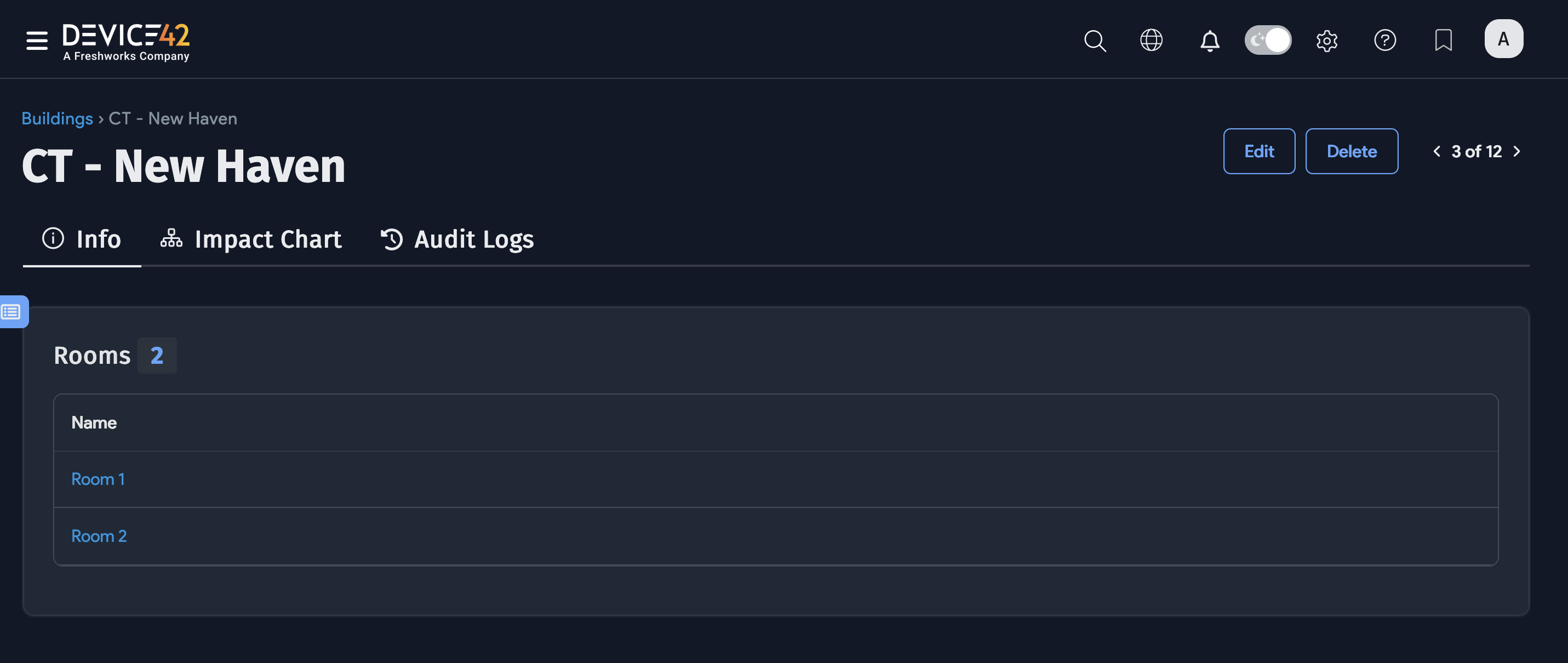Switch to the Impact Chart tab

point(251,239)
